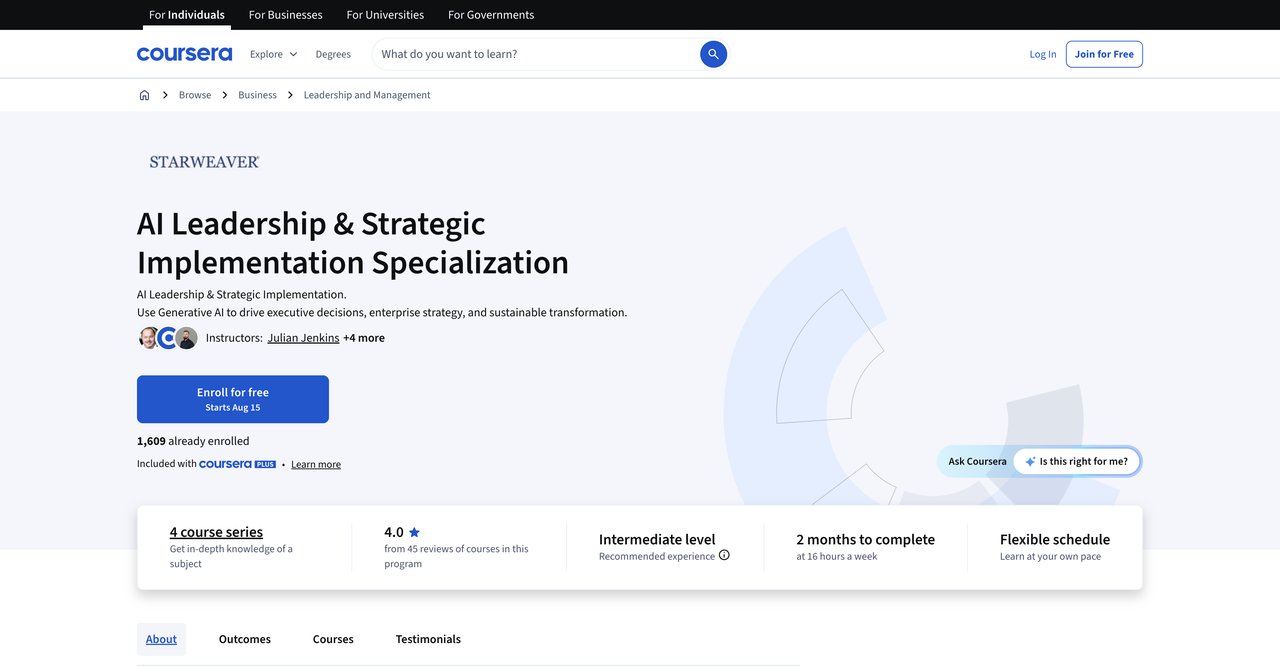
Task: Click the Starweaver partner logo
Action: [x=204, y=162]
